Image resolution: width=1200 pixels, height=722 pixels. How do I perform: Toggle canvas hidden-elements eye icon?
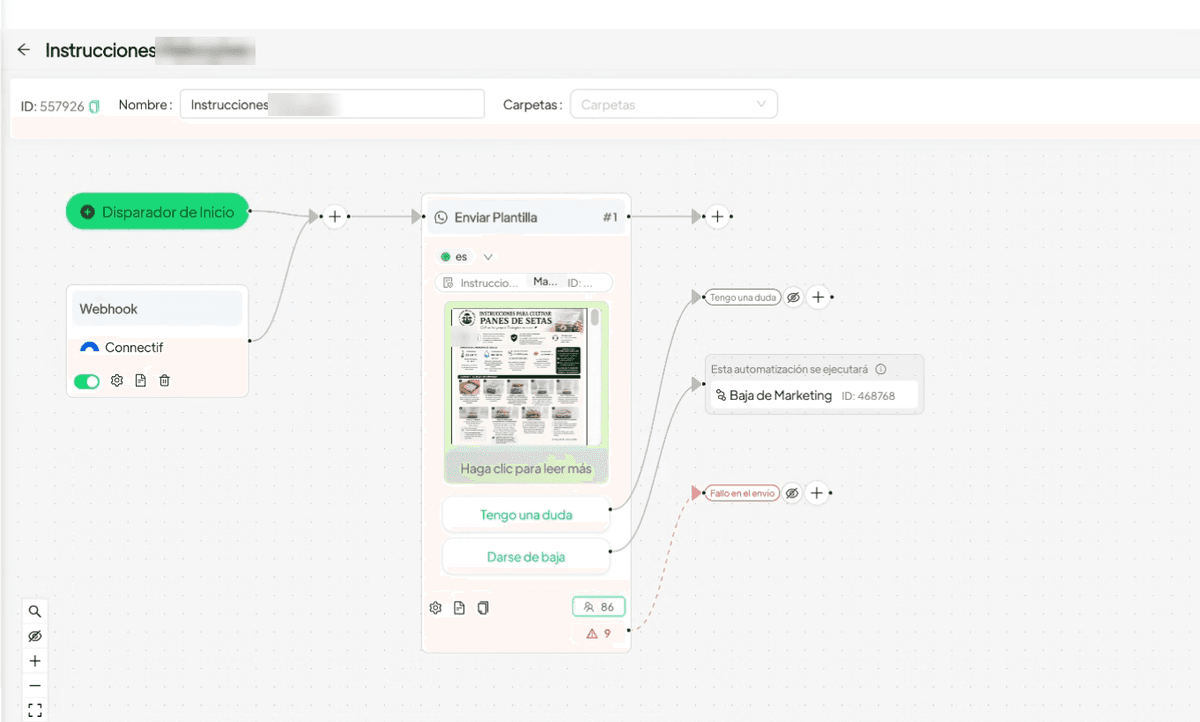point(35,637)
